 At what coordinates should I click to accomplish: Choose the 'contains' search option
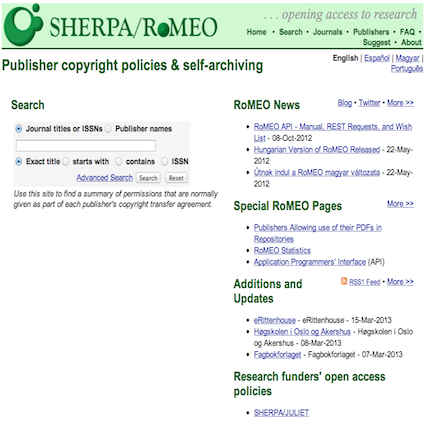(x=118, y=162)
